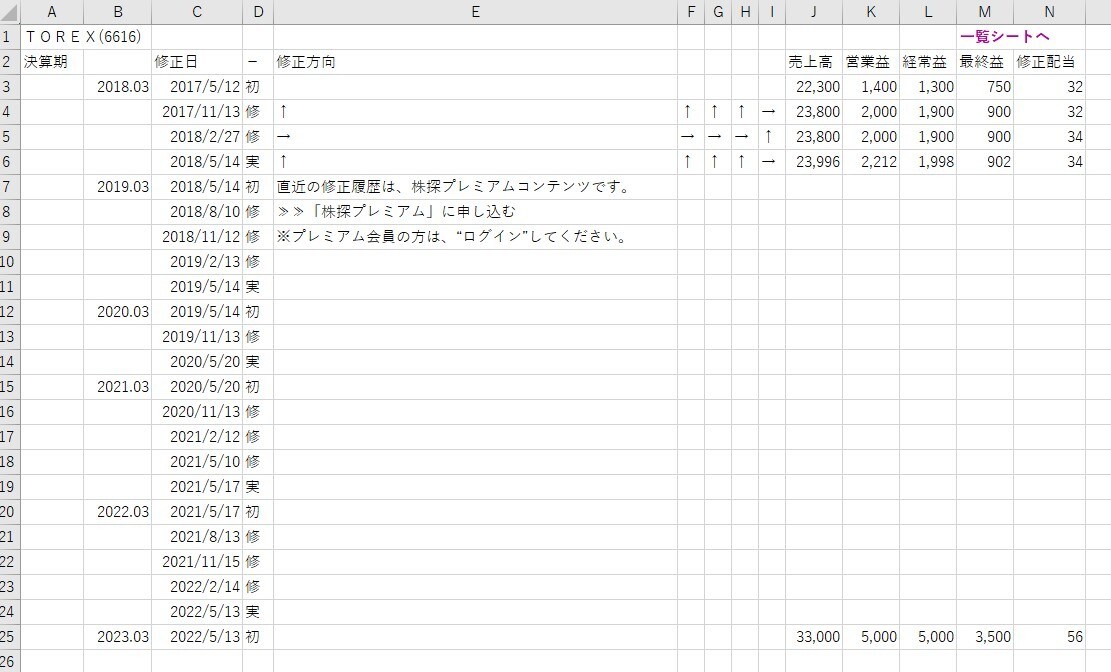Select right arrow in cell E5
Image resolution: width=1111 pixels, height=672 pixels.
(x=283, y=137)
